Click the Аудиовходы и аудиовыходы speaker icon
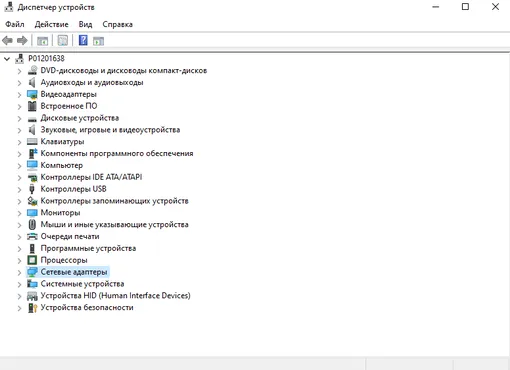 (x=32, y=82)
